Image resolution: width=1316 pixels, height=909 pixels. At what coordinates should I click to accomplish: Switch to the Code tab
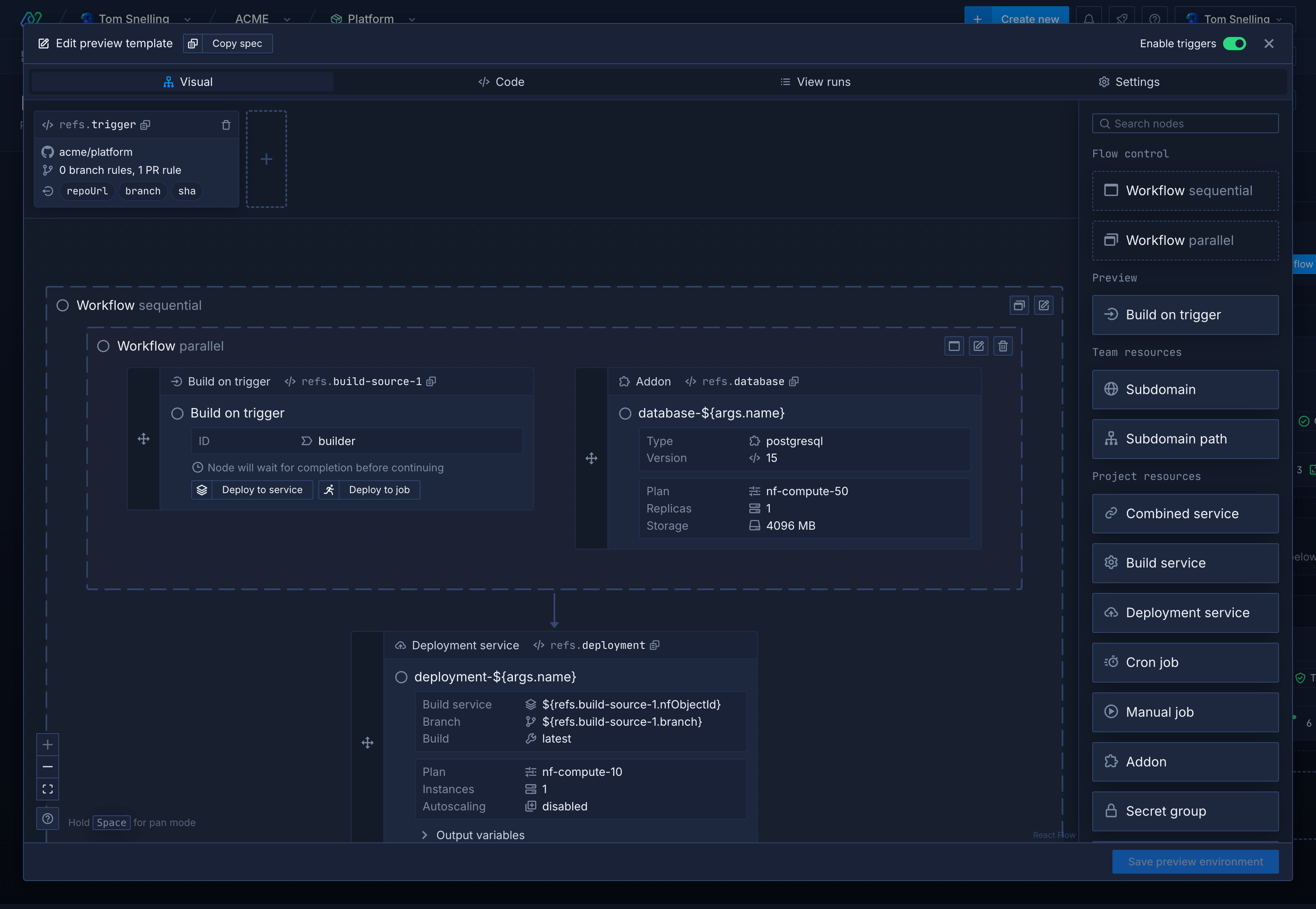(x=501, y=82)
